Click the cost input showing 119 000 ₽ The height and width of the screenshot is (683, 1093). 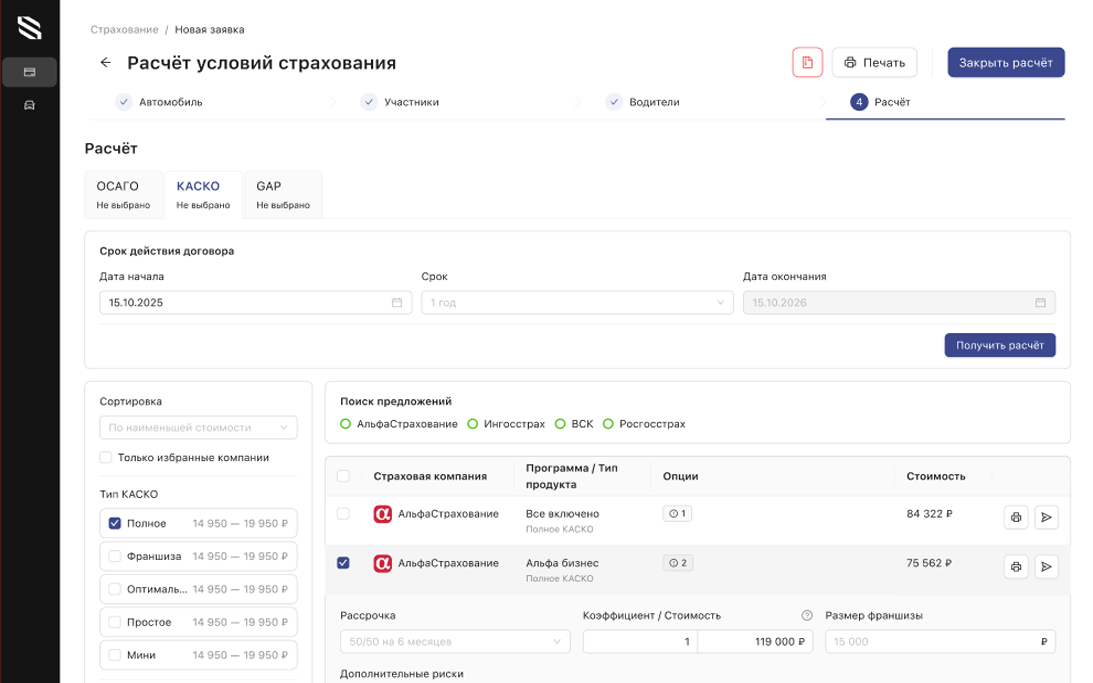(756, 641)
